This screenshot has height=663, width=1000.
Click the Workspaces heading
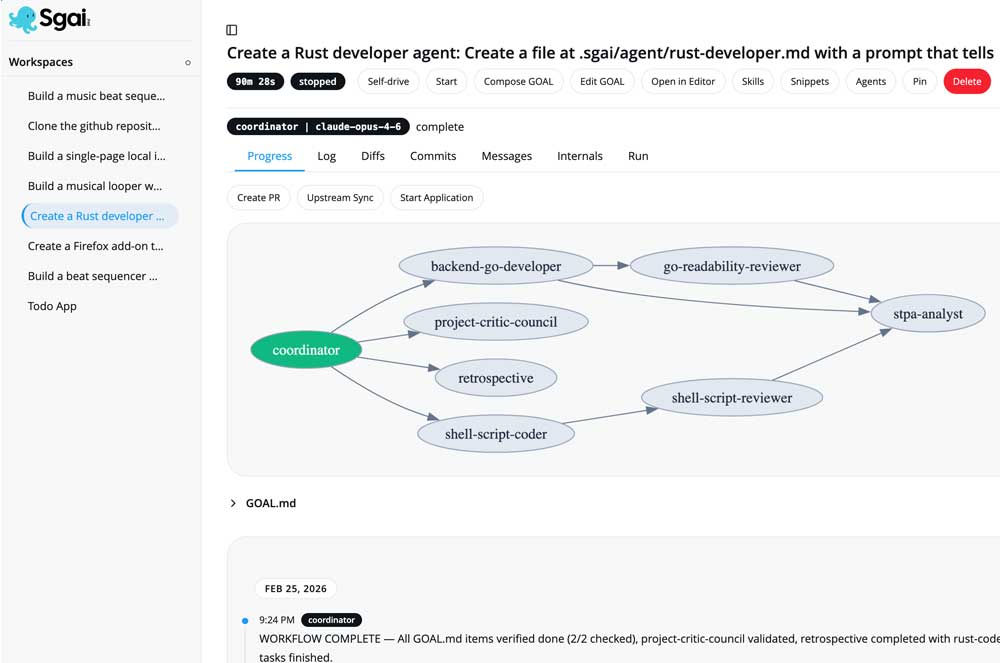(41, 62)
